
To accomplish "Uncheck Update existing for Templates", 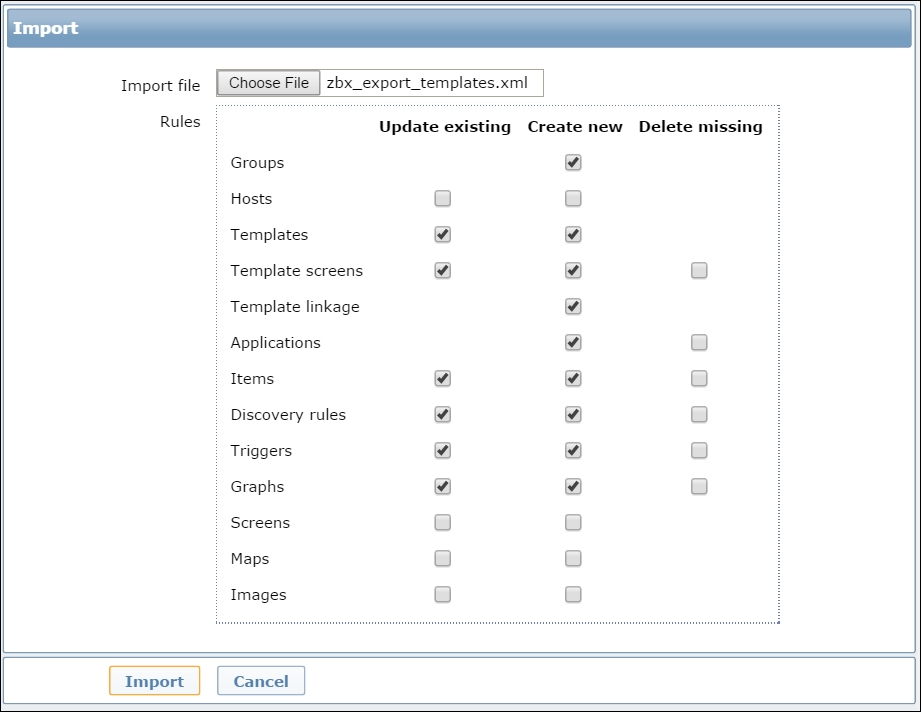I will pyautogui.click(x=443, y=235).
